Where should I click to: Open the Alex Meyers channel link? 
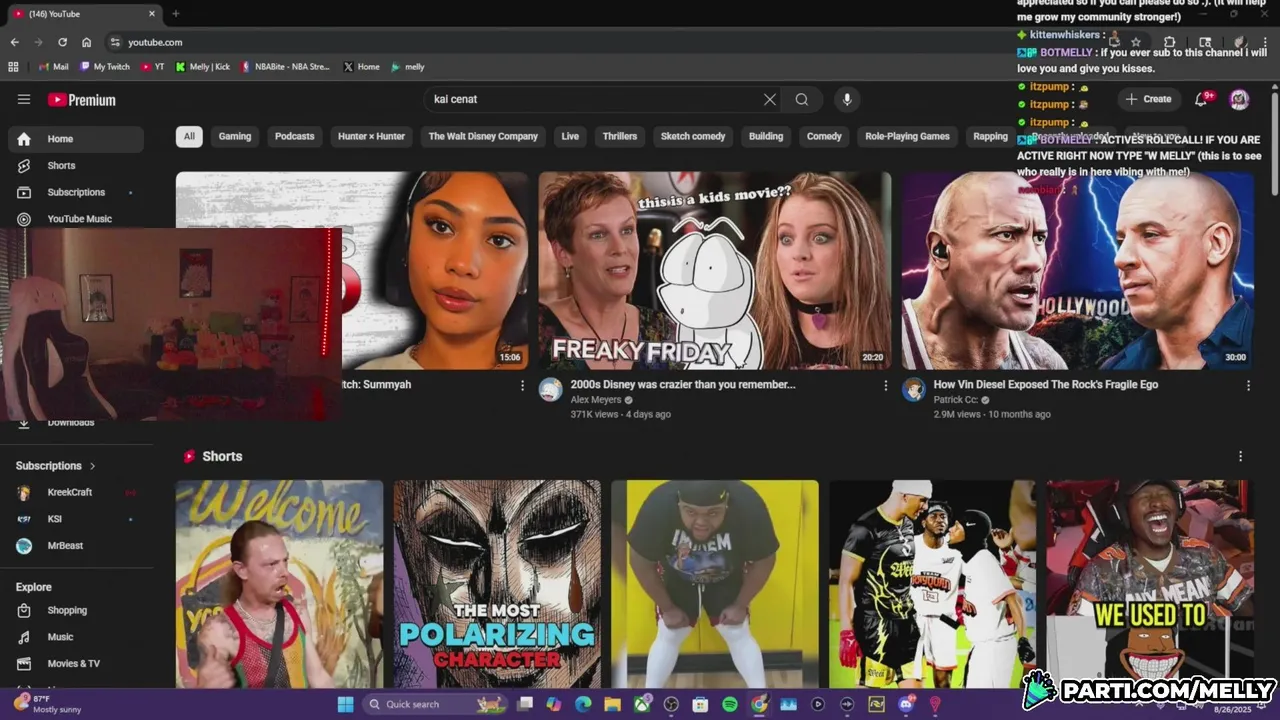point(596,400)
